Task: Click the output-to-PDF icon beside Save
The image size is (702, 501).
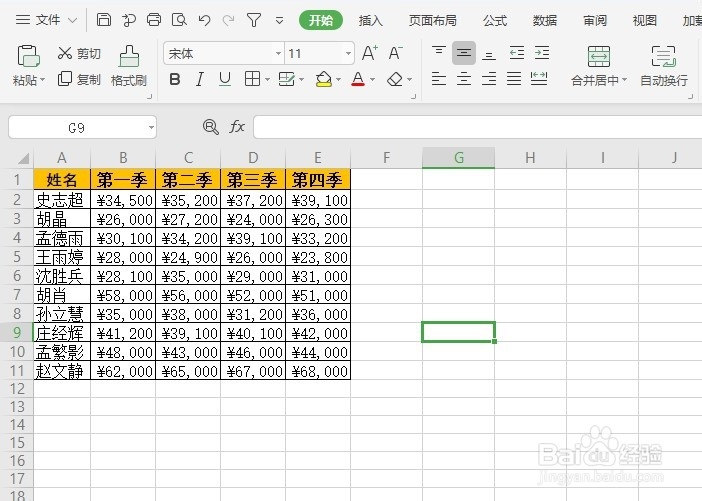Action: [x=129, y=20]
